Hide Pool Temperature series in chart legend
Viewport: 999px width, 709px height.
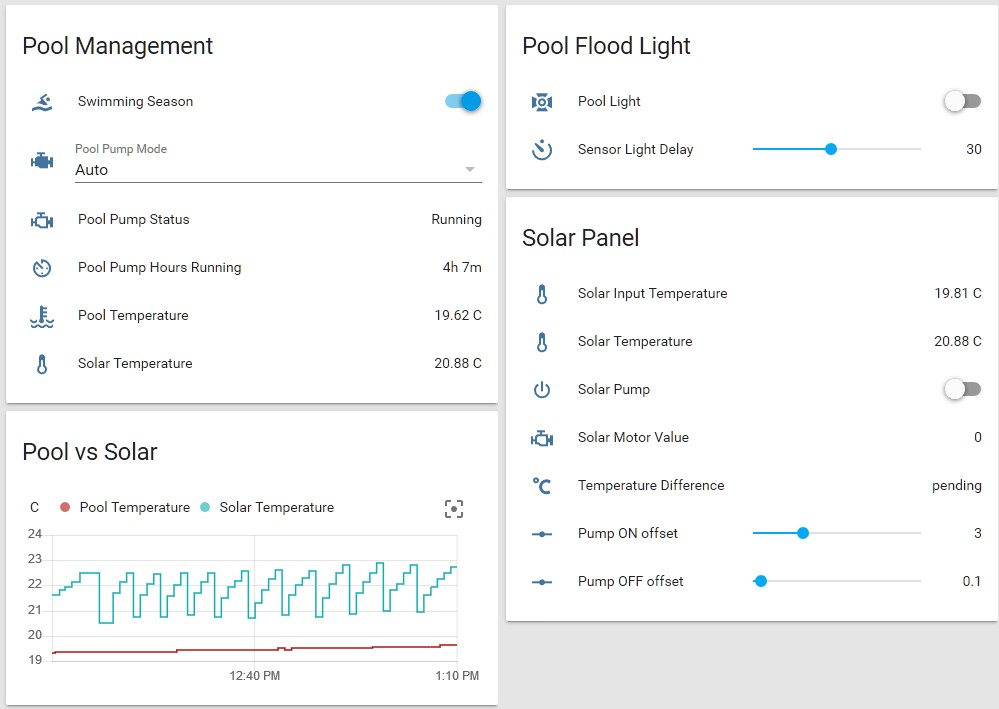[126, 508]
